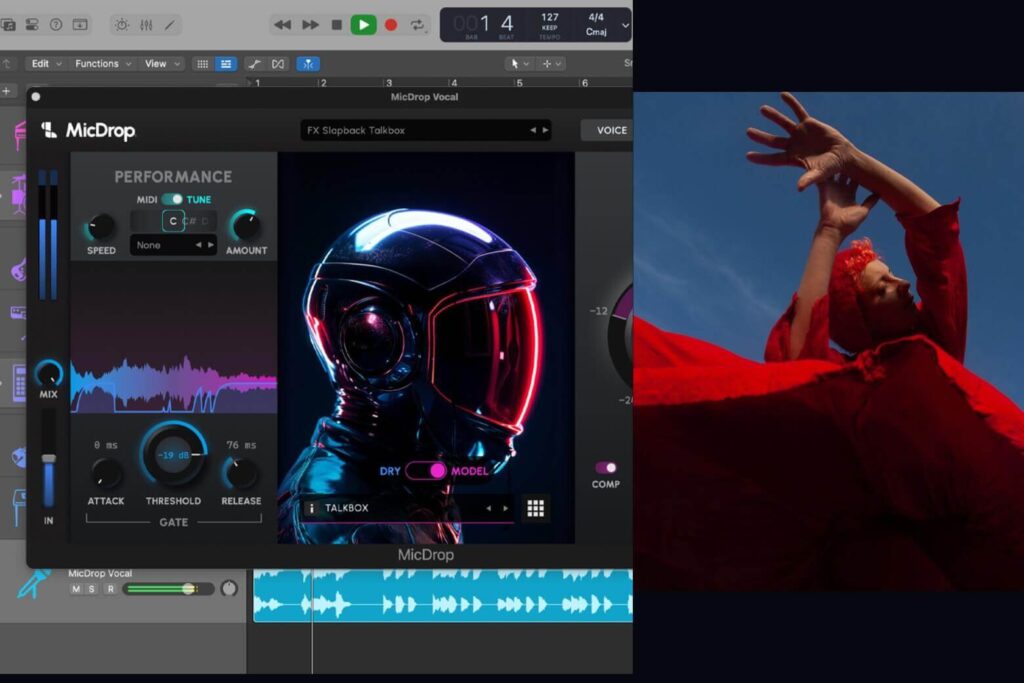Click the MicDrop Vocal volume slider
Screen dimensions: 1024x683
(x=169, y=589)
